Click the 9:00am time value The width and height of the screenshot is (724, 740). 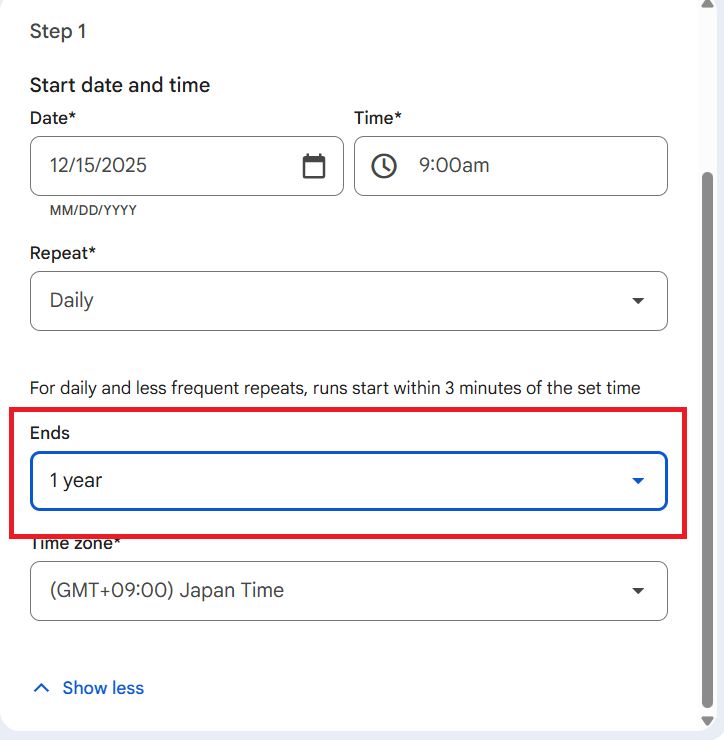(454, 166)
